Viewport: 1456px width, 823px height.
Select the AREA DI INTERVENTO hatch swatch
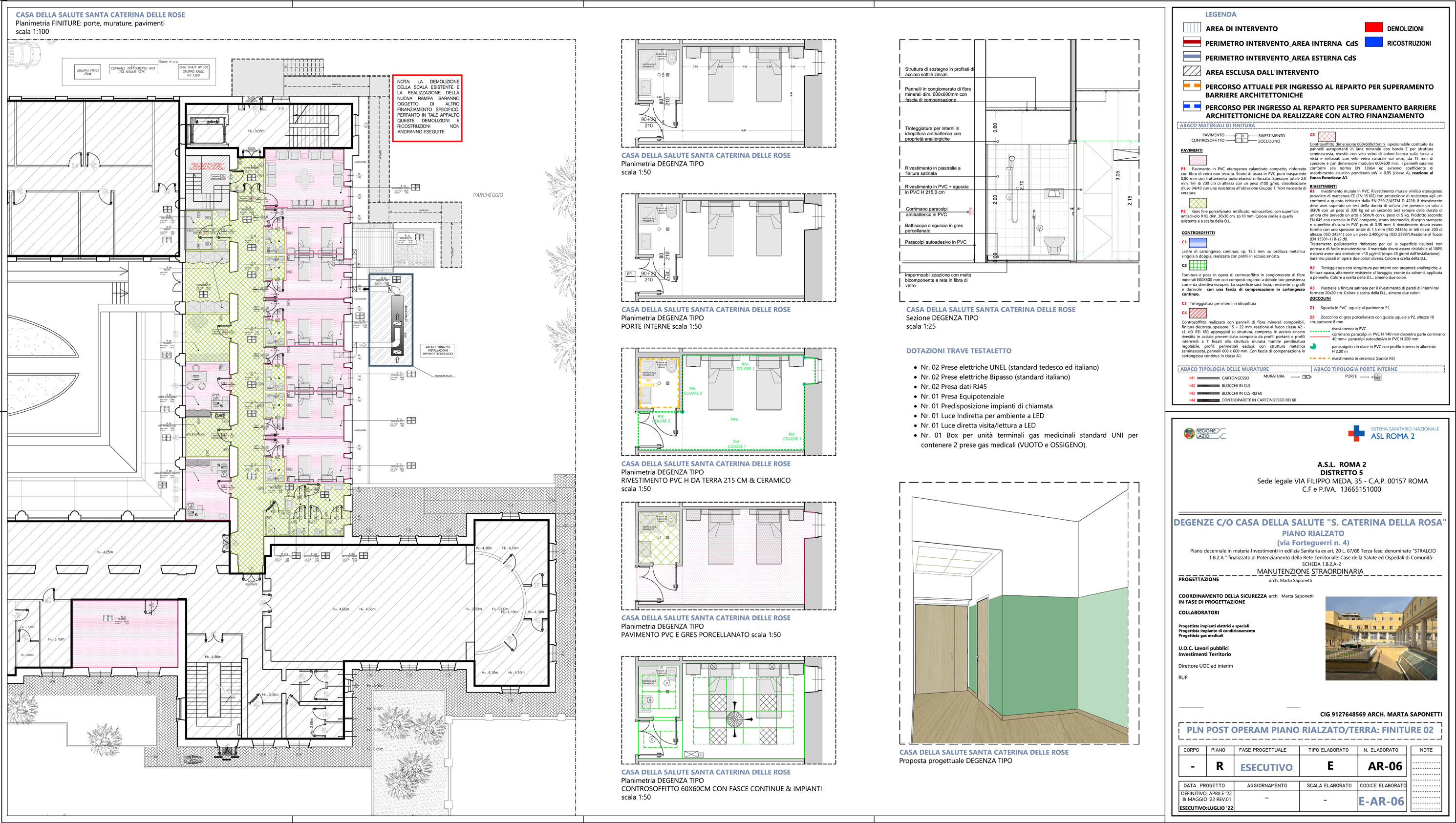1192,28
